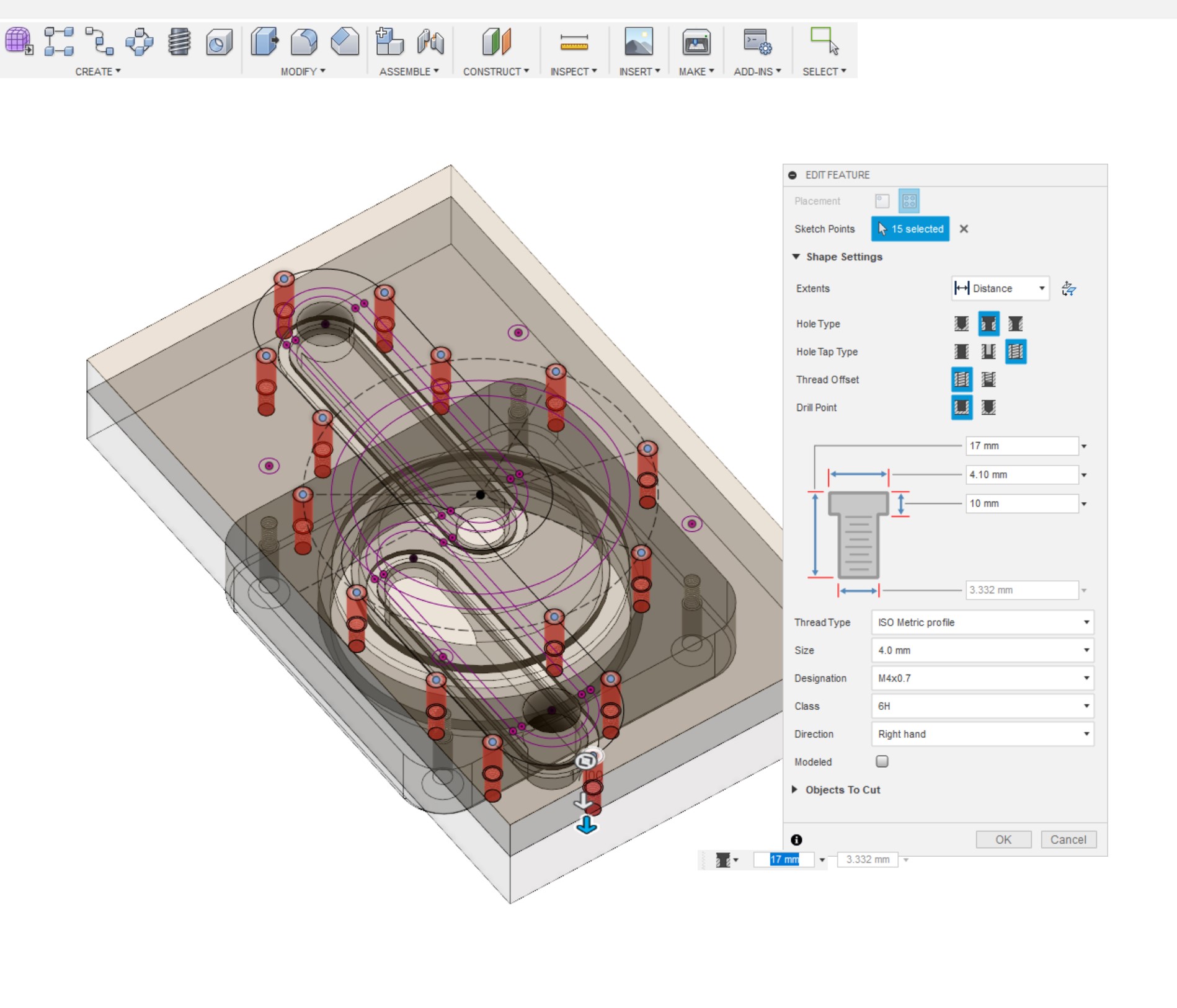Expand the Objects To Cut section
Viewport: 1177px width, 1008px height.
(x=842, y=790)
